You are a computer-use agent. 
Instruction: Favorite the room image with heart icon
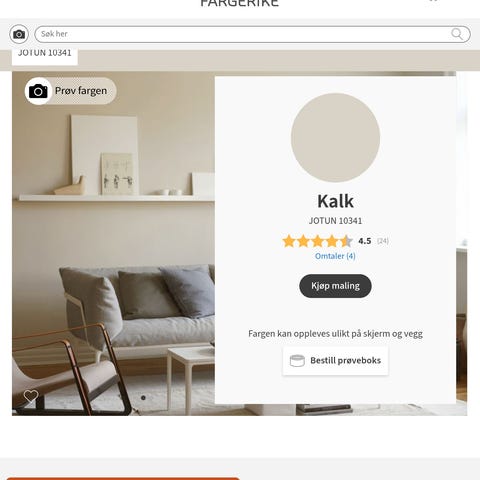[31, 396]
